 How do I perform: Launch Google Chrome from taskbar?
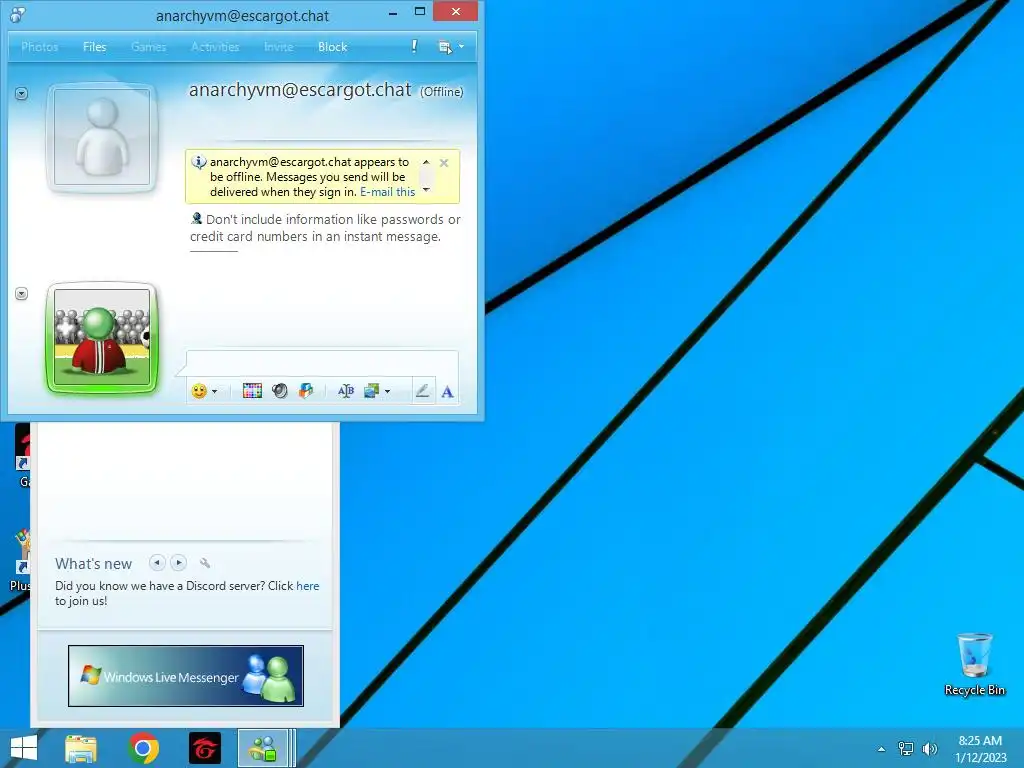(x=144, y=748)
